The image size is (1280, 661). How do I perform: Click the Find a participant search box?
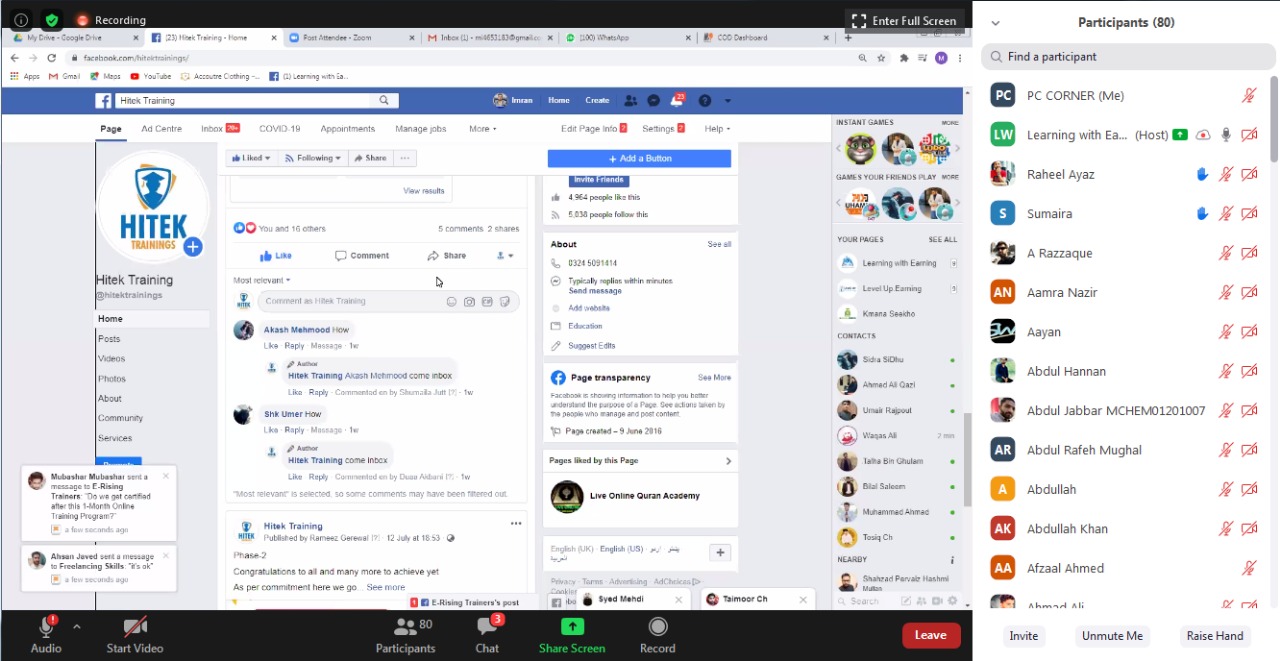[1126, 57]
